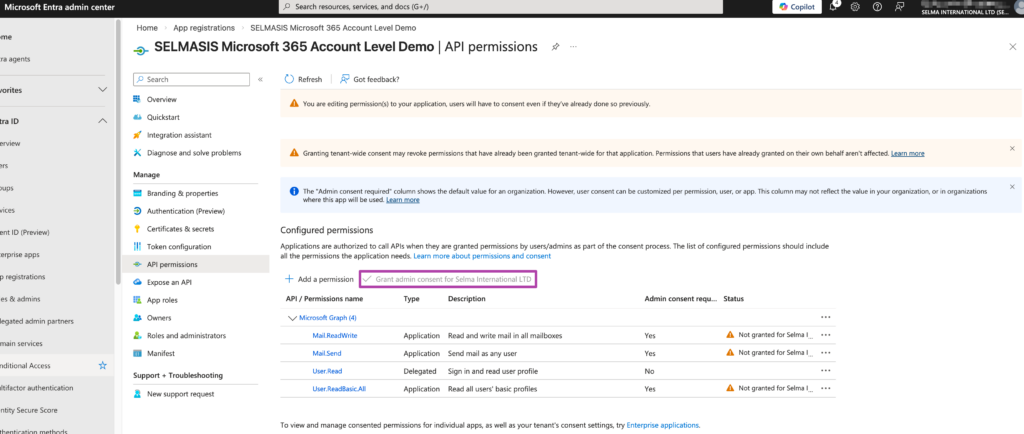Click the feedback person icon in top bar
Viewport: 1024px width, 434px height.
tap(898, 7)
